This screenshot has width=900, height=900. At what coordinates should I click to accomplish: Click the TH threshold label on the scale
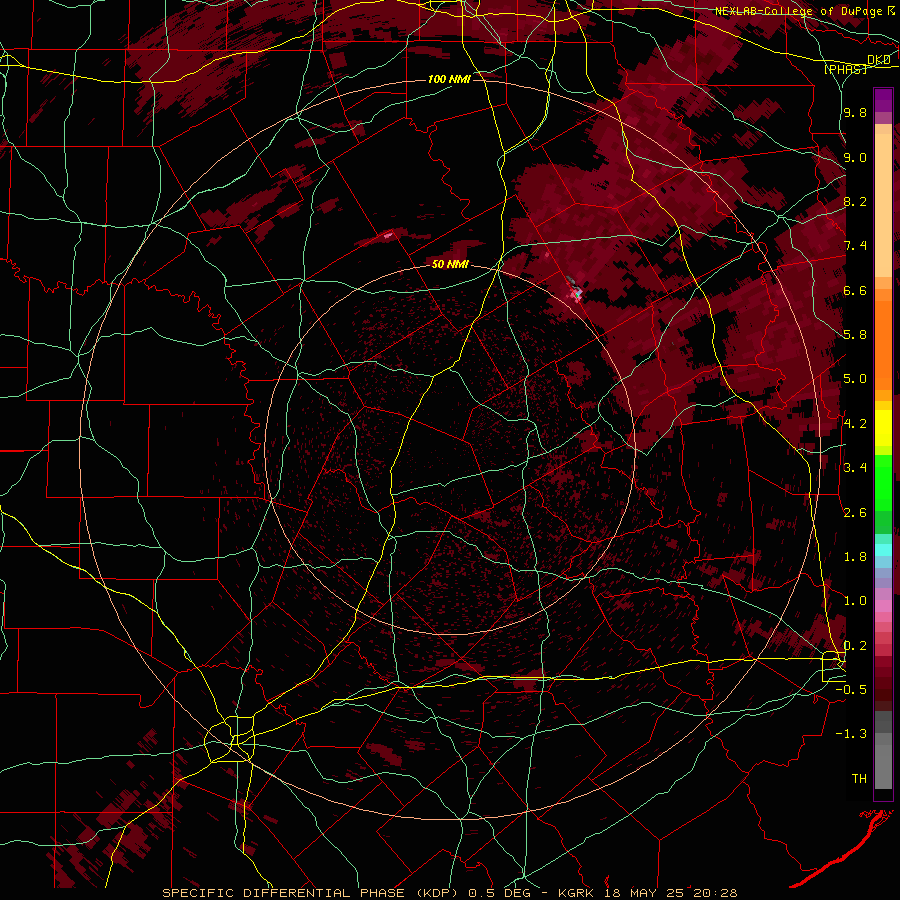click(859, 779)
